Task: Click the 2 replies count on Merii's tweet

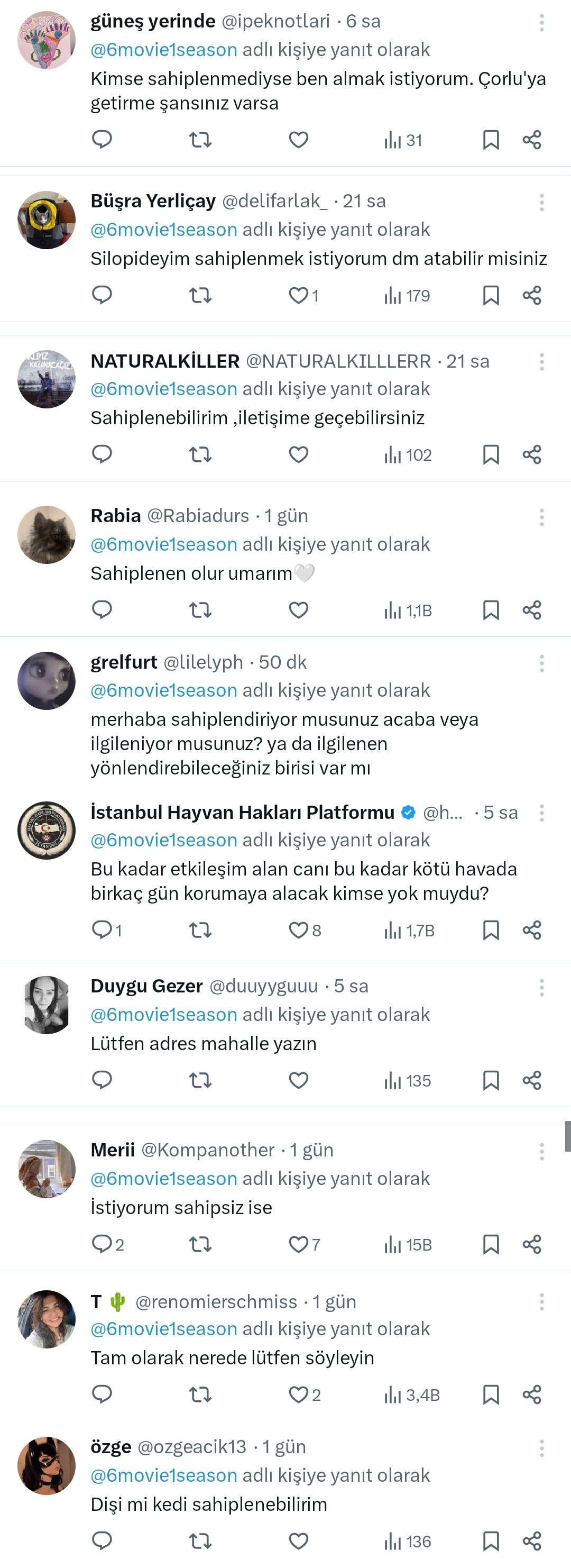Action: tap(108, 1245)
